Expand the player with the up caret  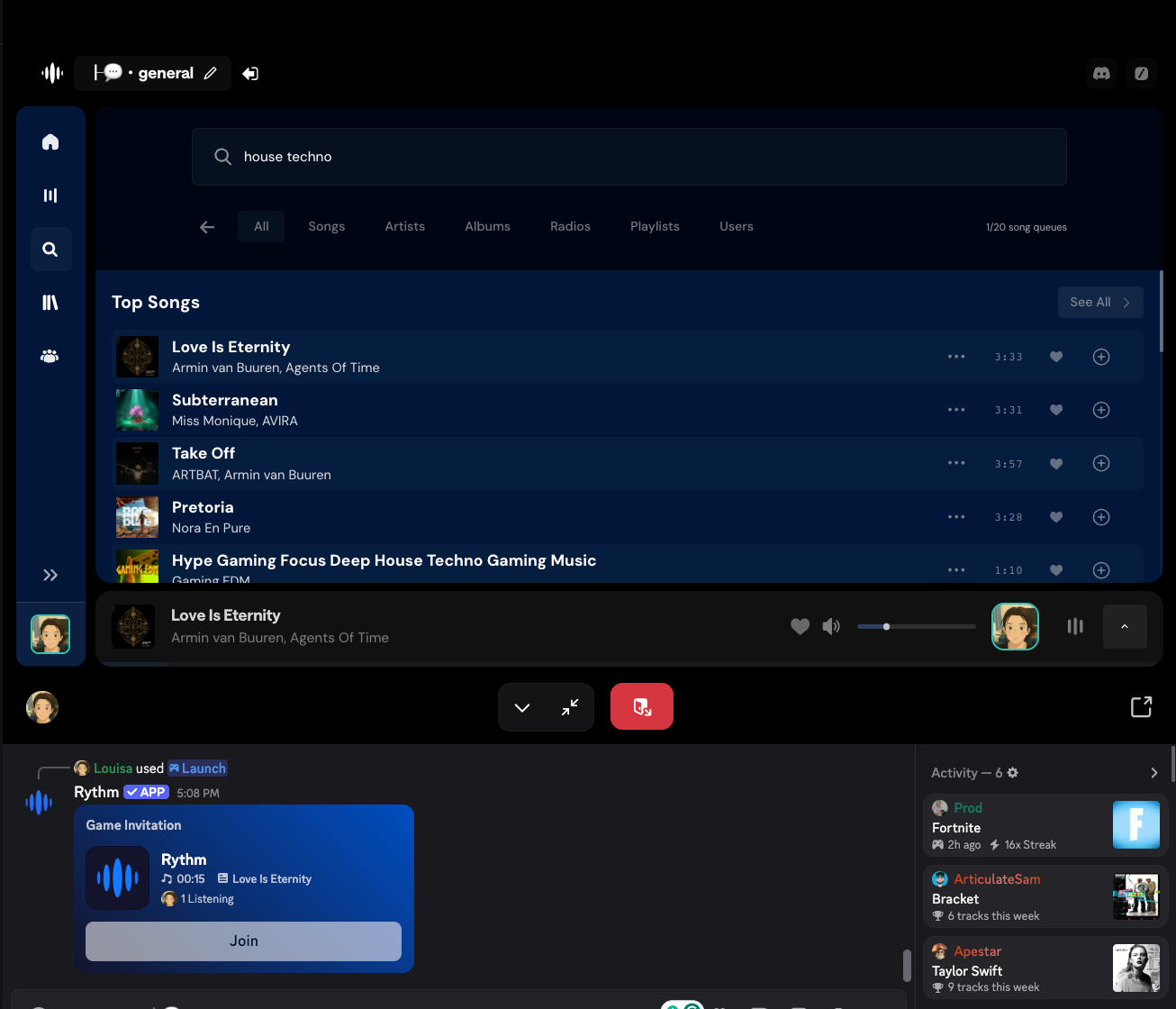click(1125, 626)
